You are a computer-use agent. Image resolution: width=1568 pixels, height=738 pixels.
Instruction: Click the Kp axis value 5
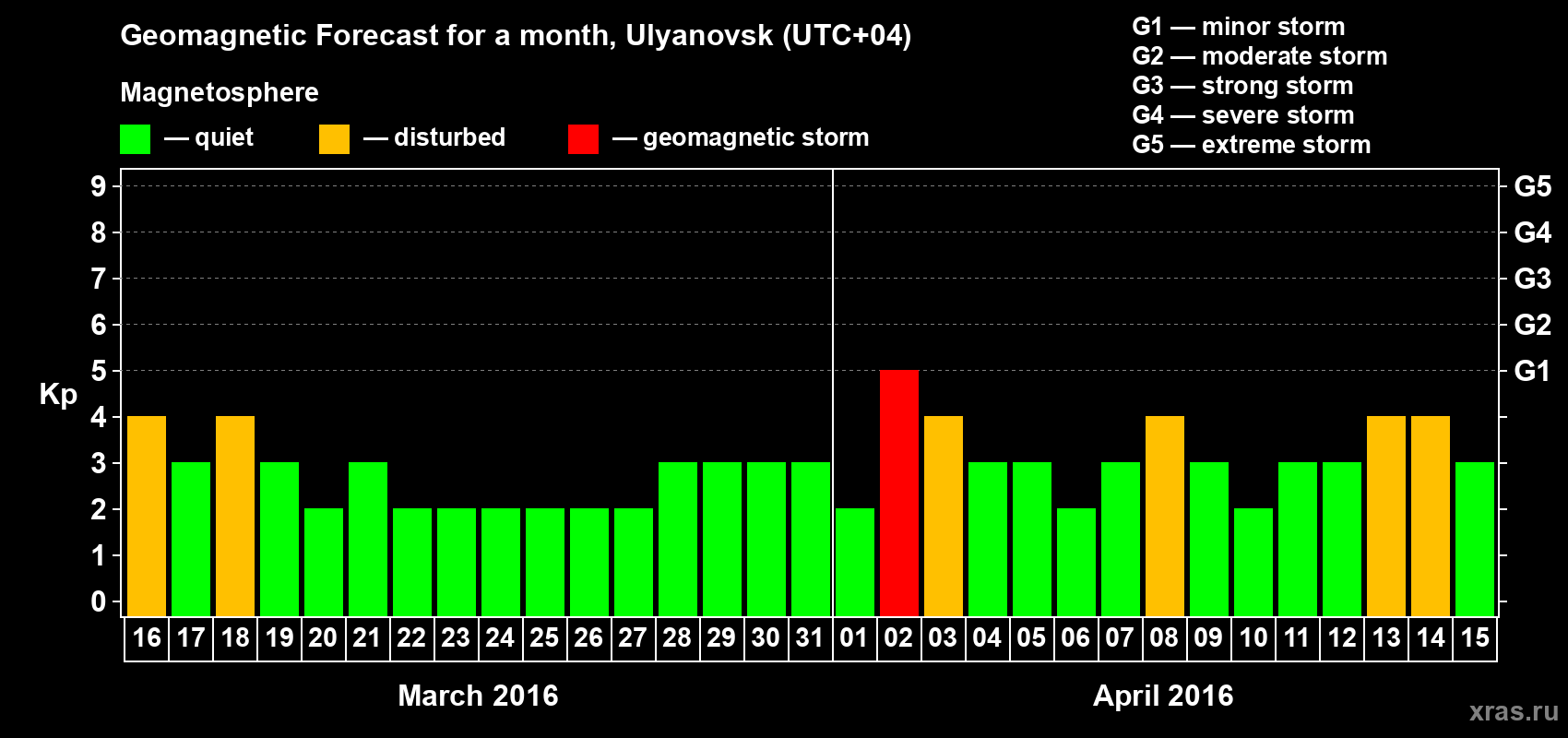point(99,371)
